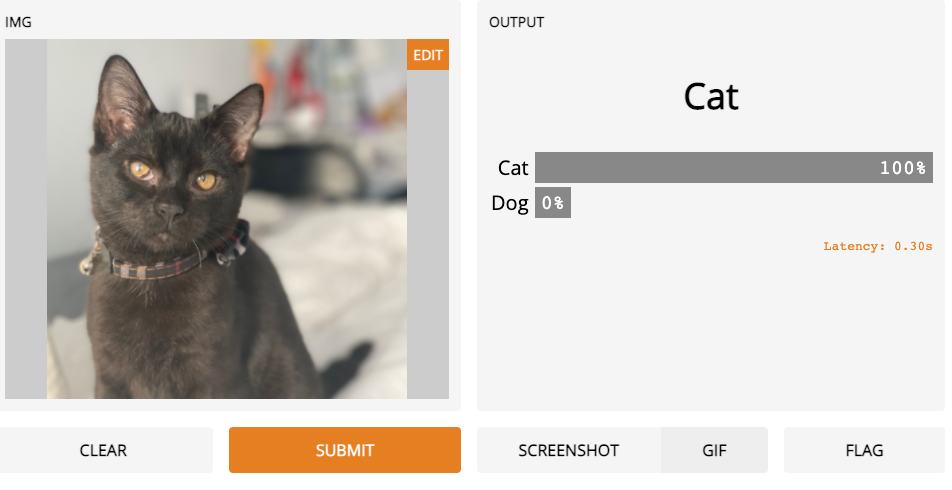Click the 100% value in the Cat bar
952x490 pixels.
click(x=902, y=167)
